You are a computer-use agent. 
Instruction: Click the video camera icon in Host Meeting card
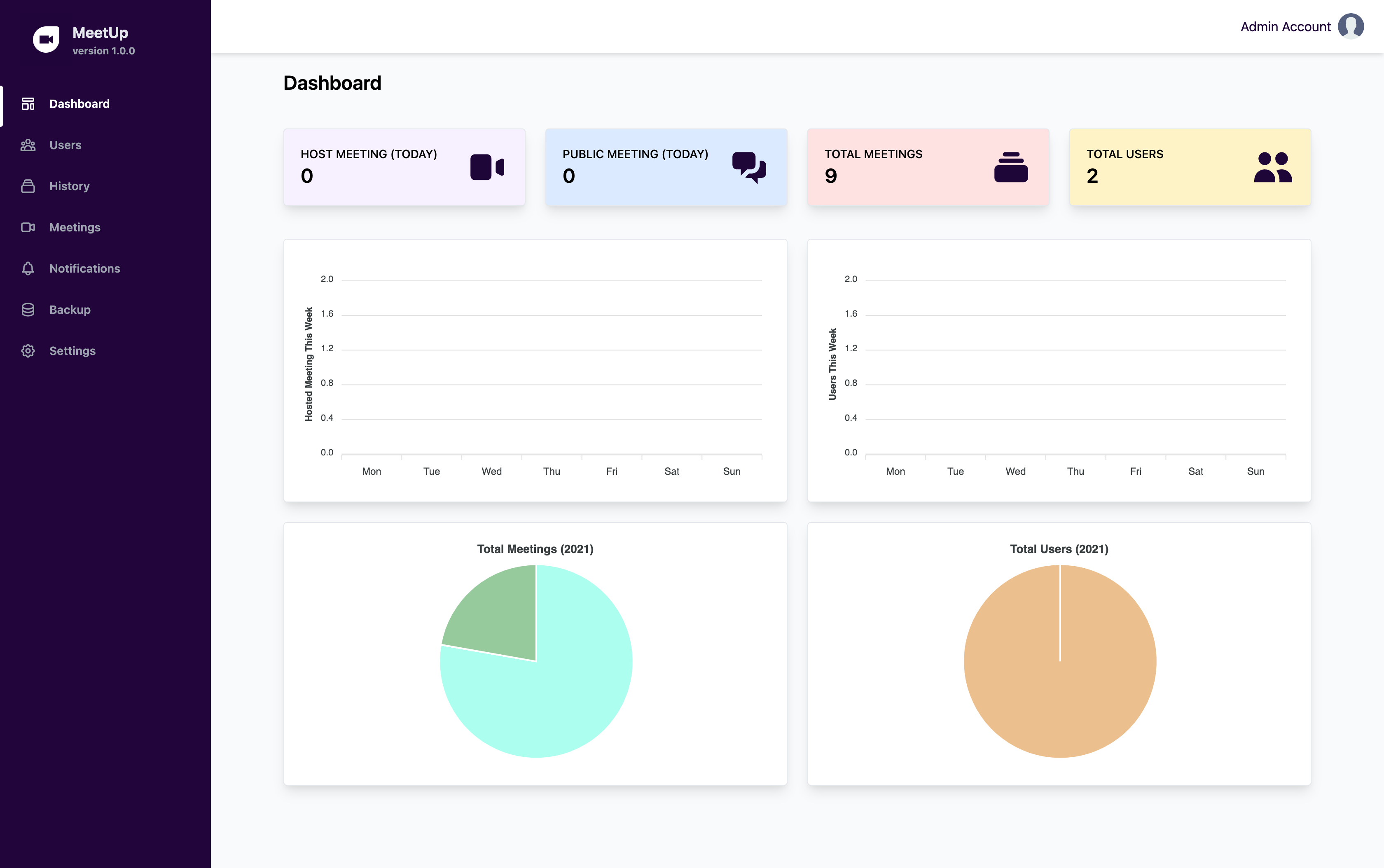pos(487,167)
